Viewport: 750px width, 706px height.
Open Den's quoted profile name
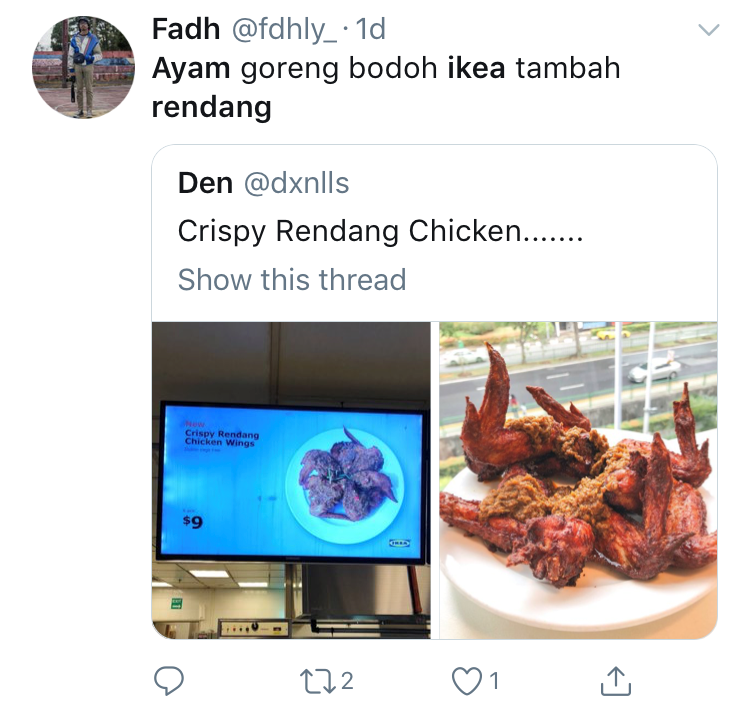(205, 183)
